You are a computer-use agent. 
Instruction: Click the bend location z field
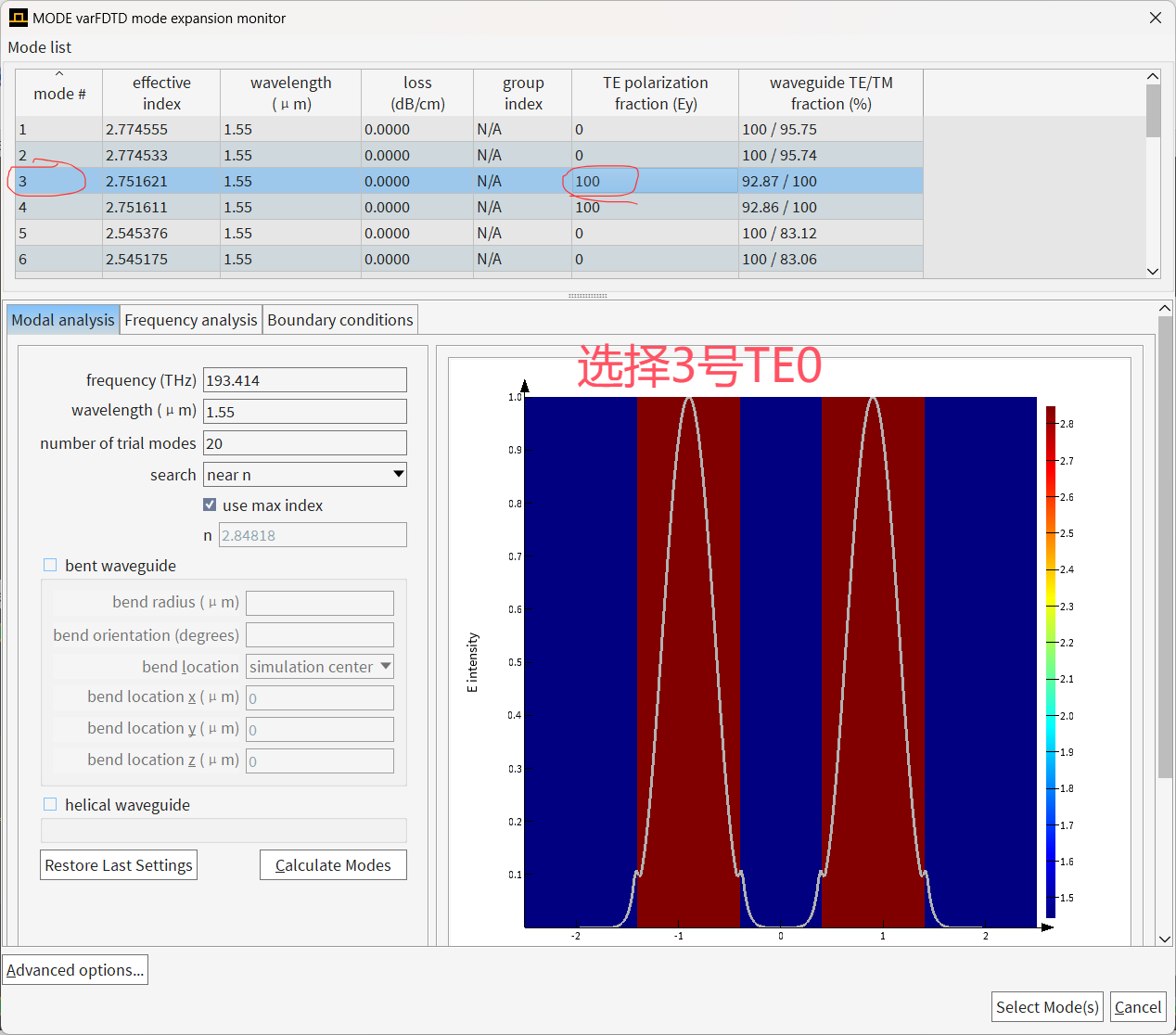coord(320,761)
